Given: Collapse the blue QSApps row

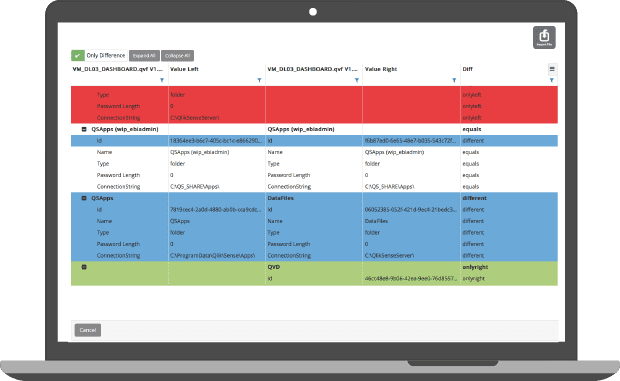Looking at the screenshot, I should coord(84,198).
